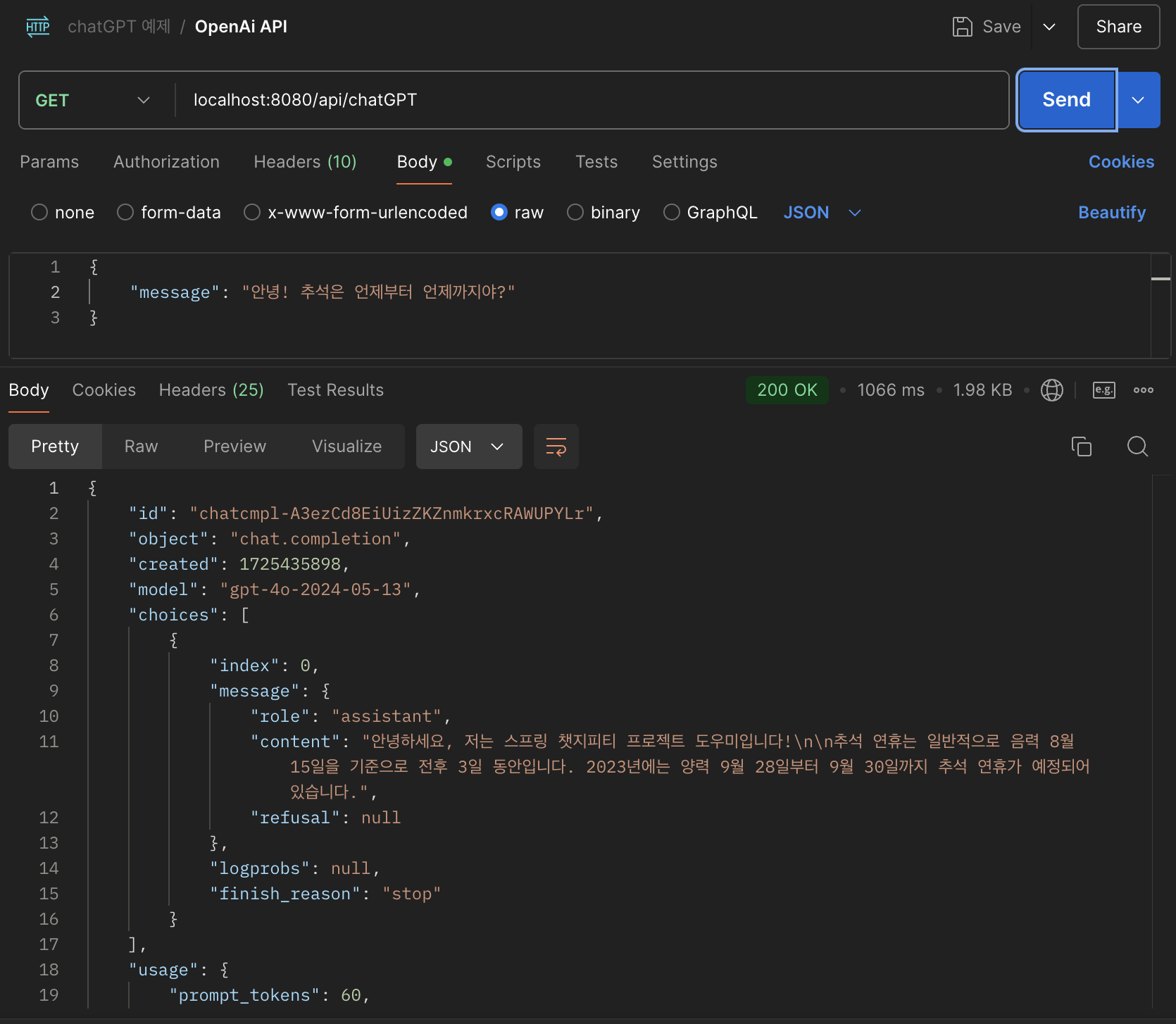This screenshot has width=1176, height=1024.
Task: Click the Send button
Action: point(1067,100)
